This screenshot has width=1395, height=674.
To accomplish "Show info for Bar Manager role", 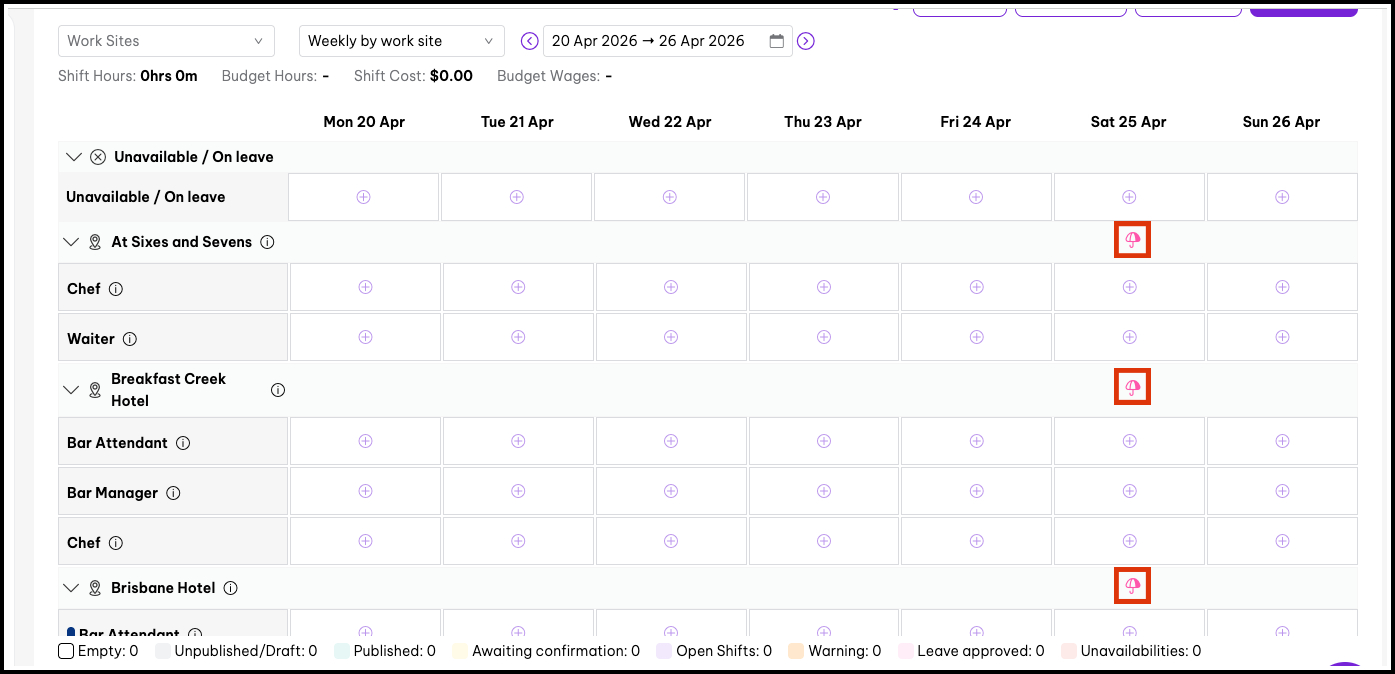I will coord(173,493).
